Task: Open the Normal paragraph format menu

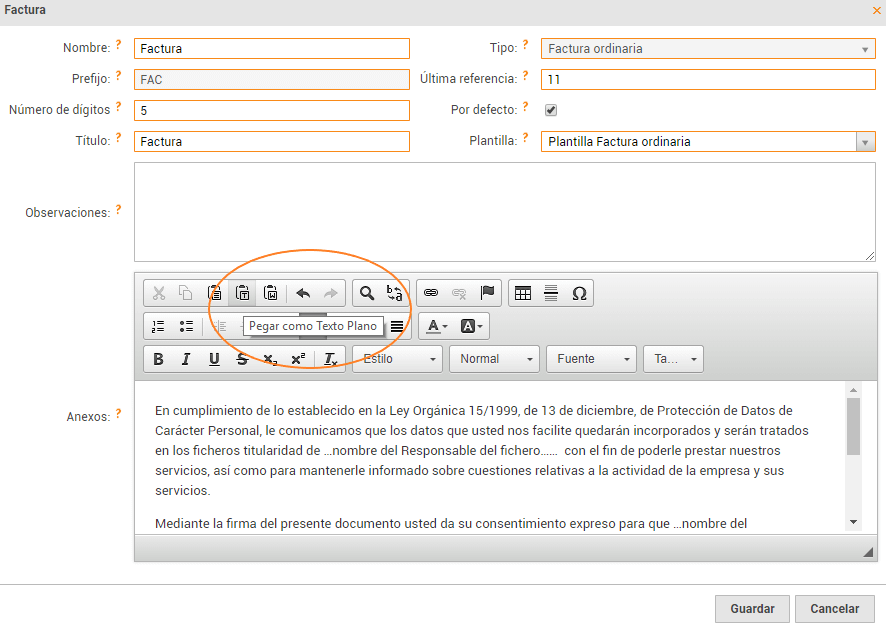Action: pyautogui.click(x=494, y=359)
